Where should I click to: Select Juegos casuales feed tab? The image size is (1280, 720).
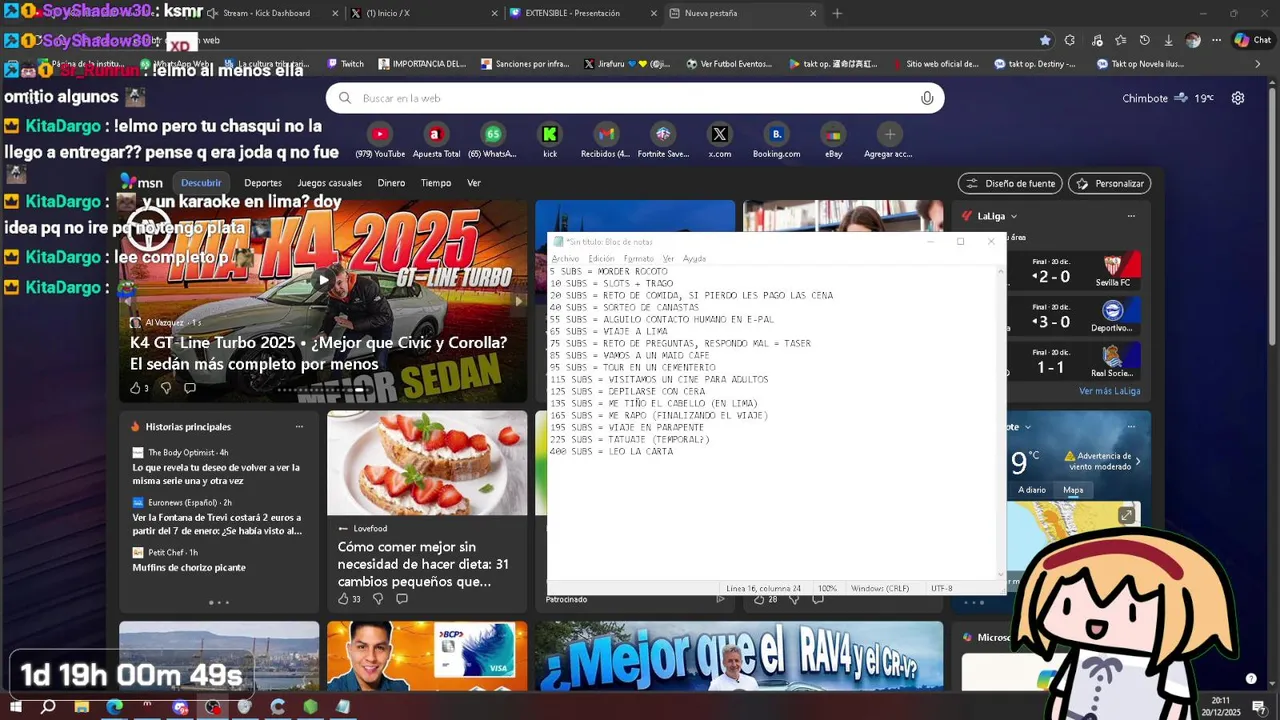tap(329, 183)
